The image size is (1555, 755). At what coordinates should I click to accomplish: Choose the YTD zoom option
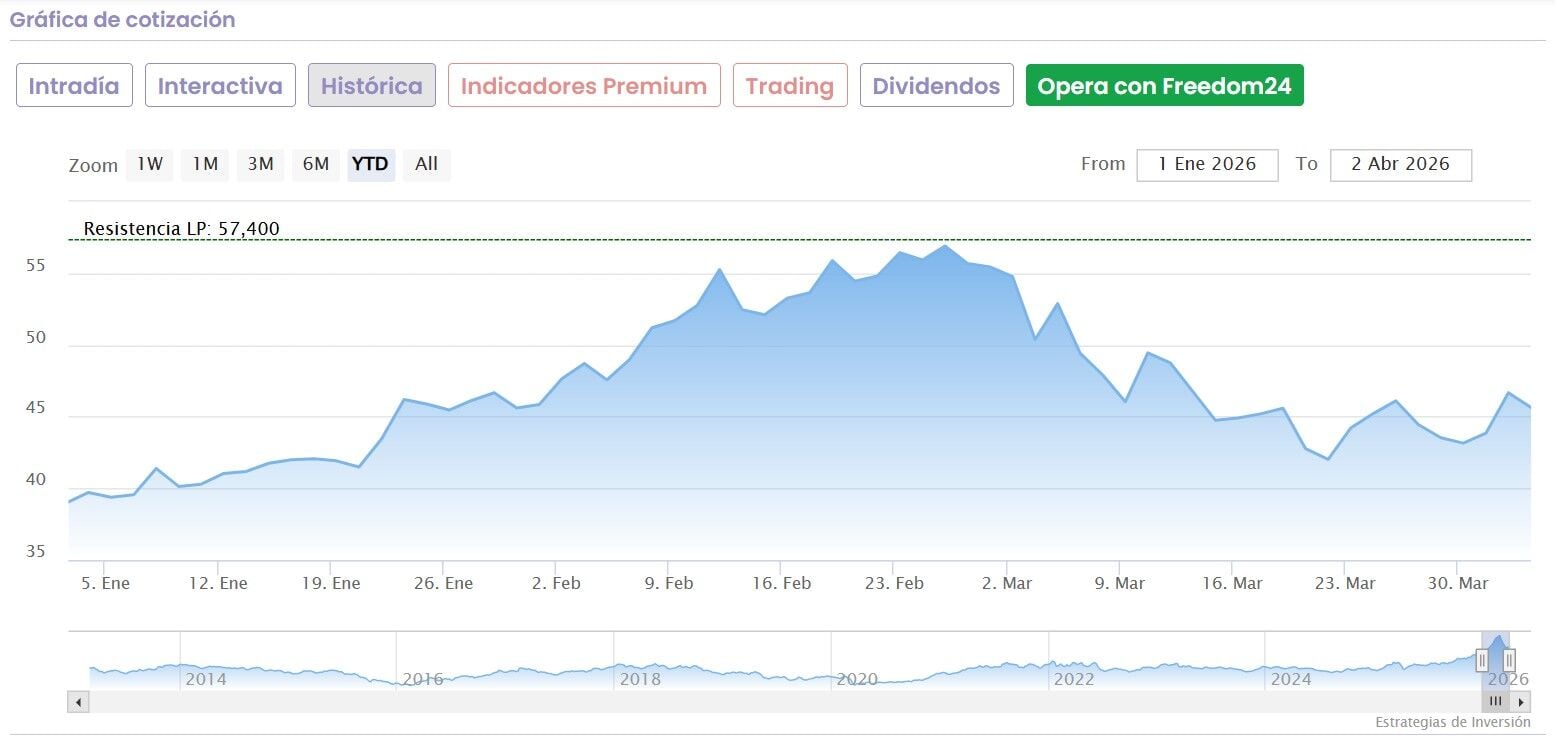coord(371,164)
